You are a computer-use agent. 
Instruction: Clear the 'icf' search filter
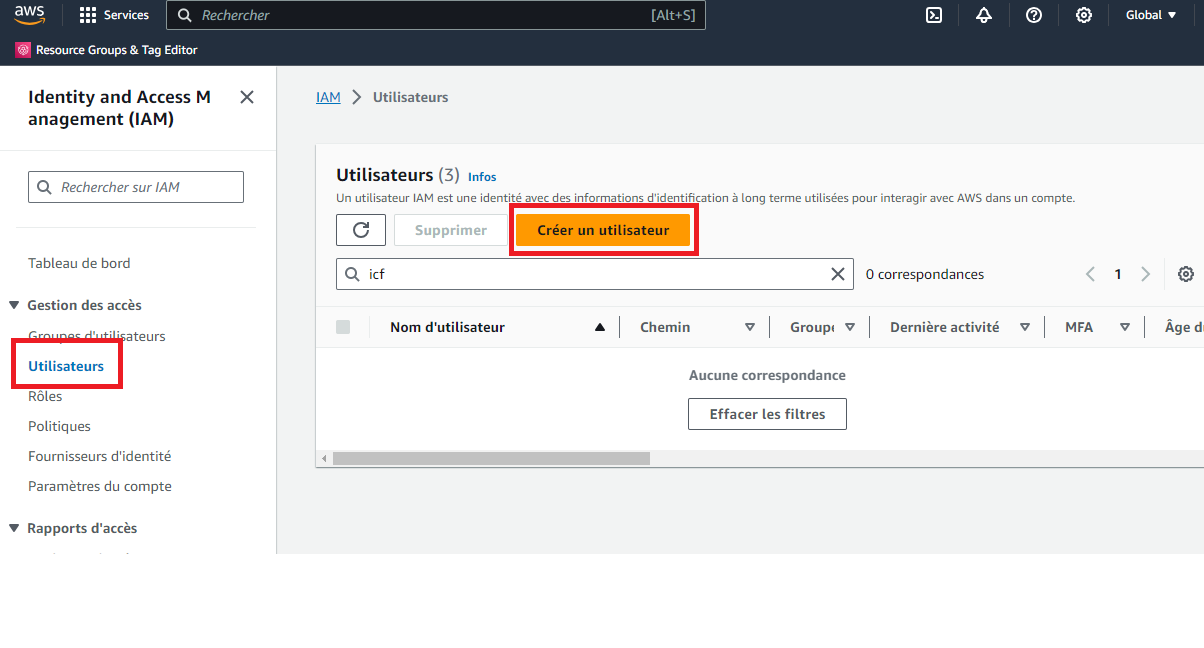(838, 274)
